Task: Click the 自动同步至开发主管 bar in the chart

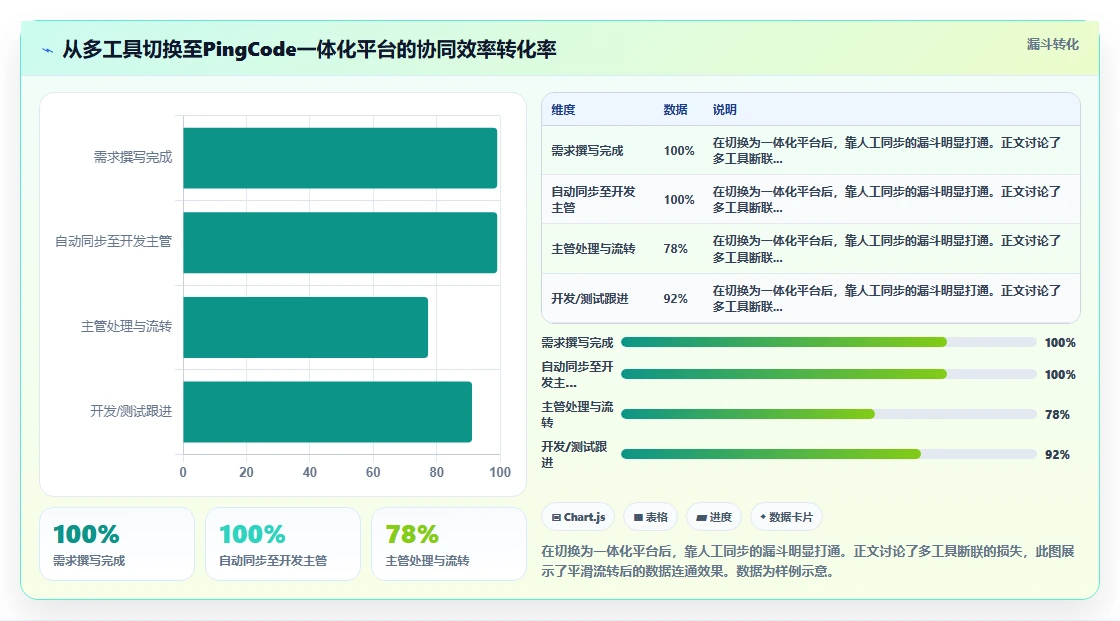Action: point(340,242)
